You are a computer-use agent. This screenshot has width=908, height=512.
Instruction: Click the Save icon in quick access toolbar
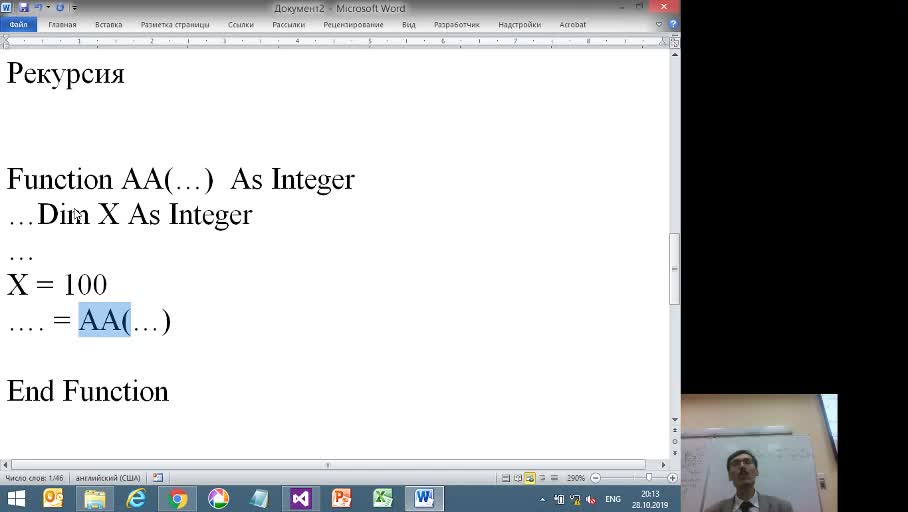(24, 8)
